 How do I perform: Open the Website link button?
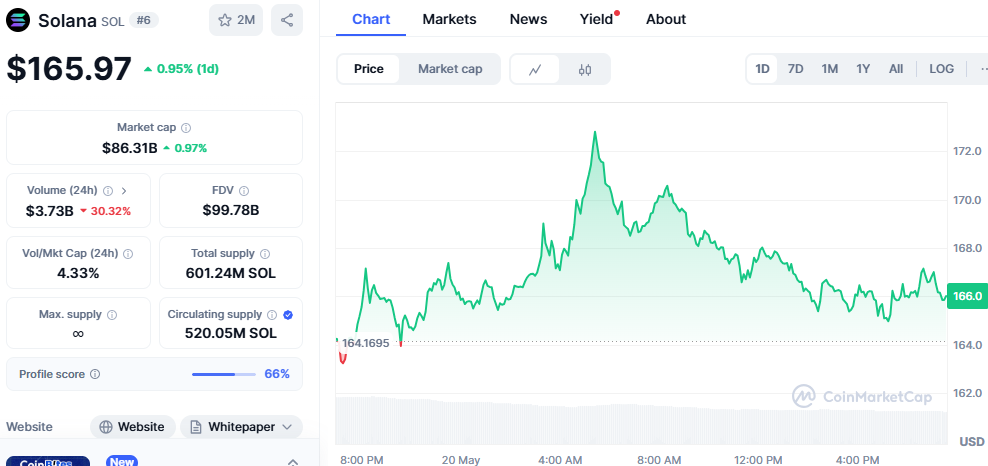(x=132, y=427)
